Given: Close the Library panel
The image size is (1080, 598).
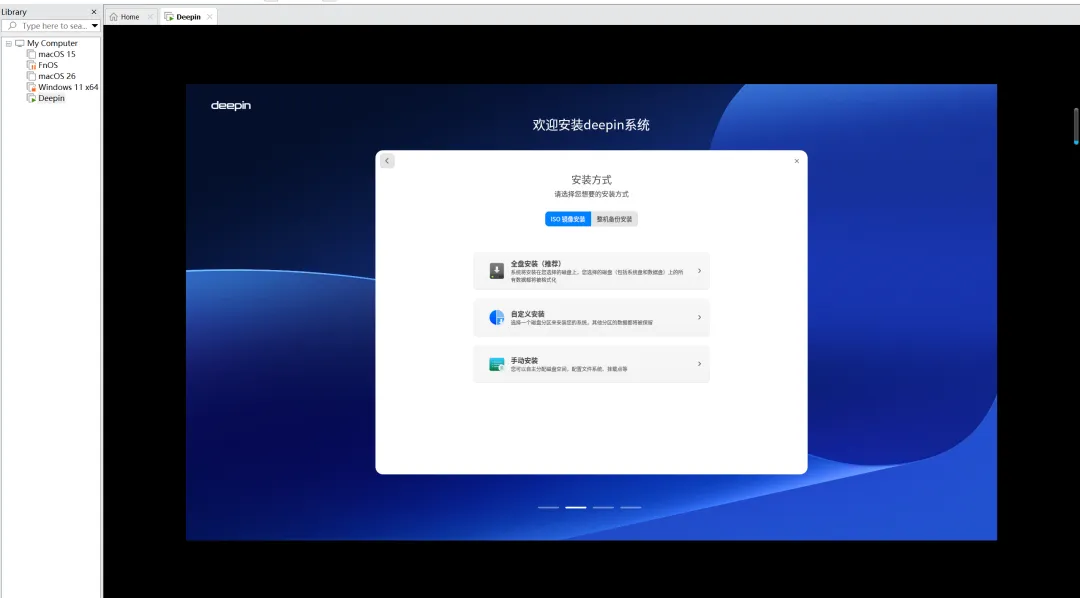Looking at the screenshot, I should tap(94, 12).
